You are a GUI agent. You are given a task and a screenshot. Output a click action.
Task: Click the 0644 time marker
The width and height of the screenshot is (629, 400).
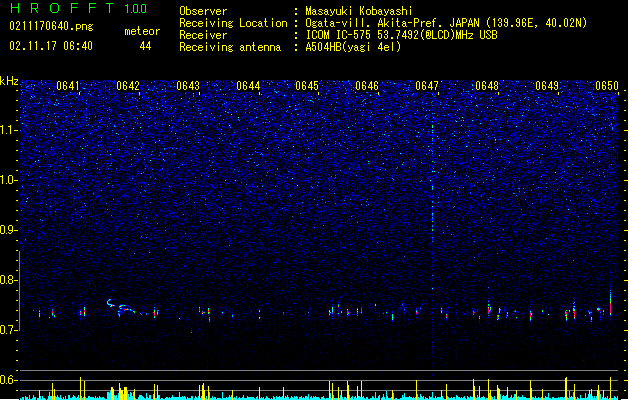click(x=248, y=86)
